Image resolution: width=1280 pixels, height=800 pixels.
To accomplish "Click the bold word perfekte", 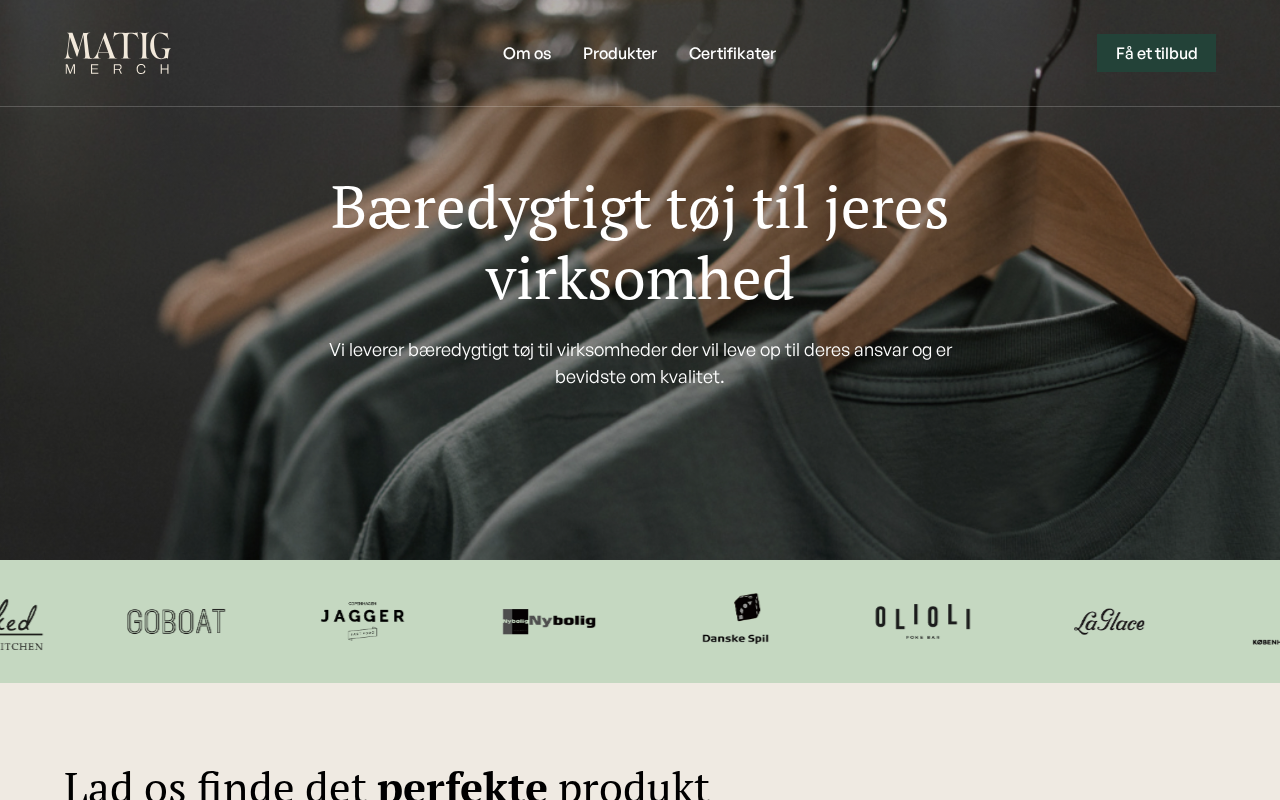I will pyautogui.click(x=462, y=785).
